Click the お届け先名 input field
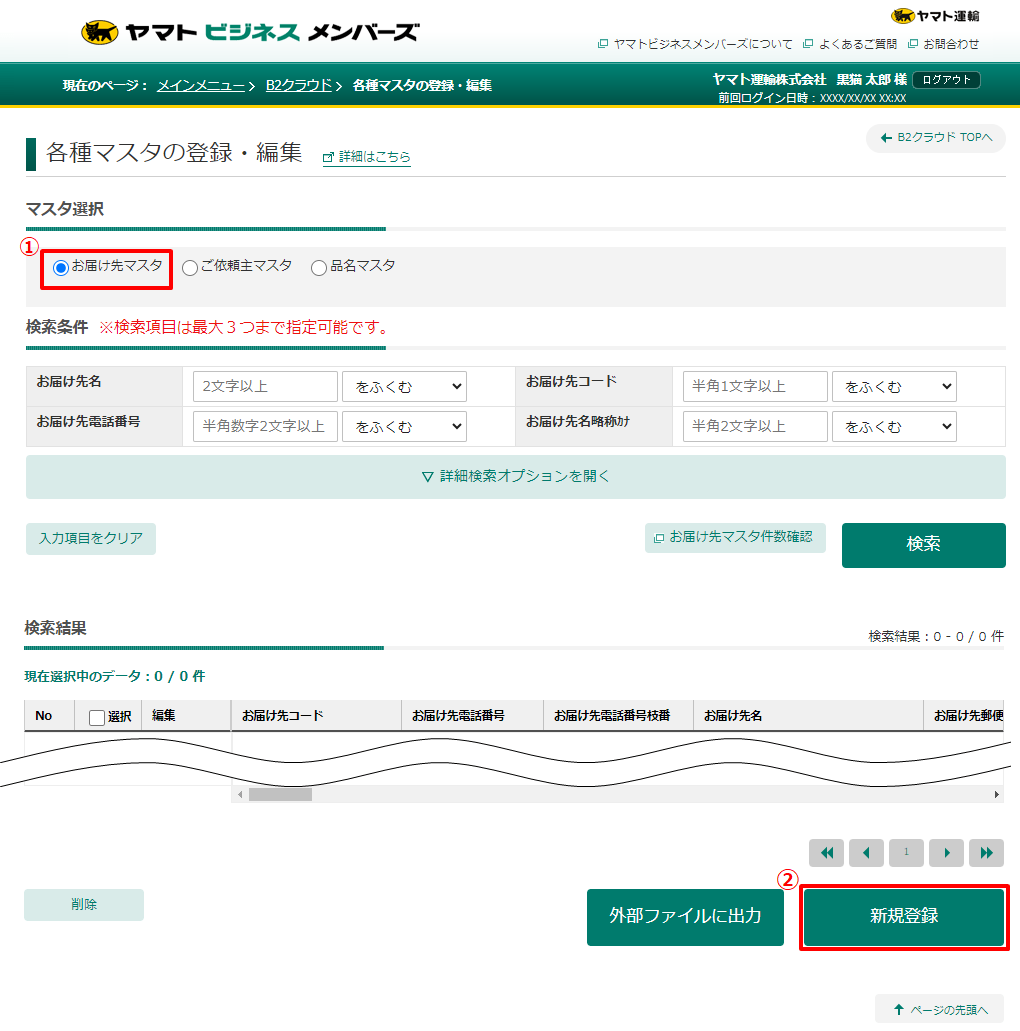Viewport: 1020px width, 1031px height. [264, 386]
